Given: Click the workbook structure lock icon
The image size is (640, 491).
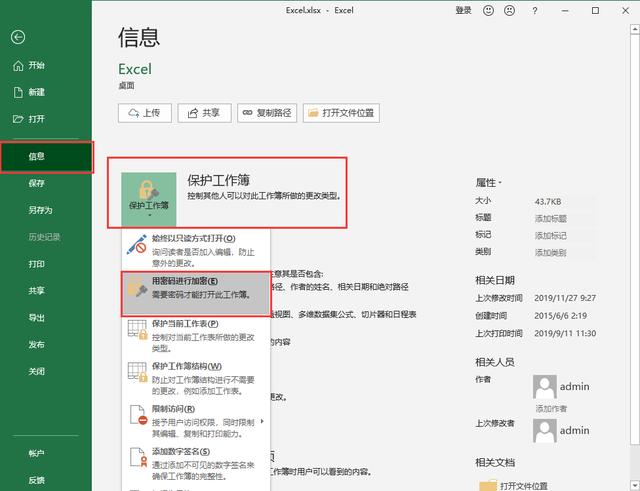Looking at the screenshot, I should [137, 372].
